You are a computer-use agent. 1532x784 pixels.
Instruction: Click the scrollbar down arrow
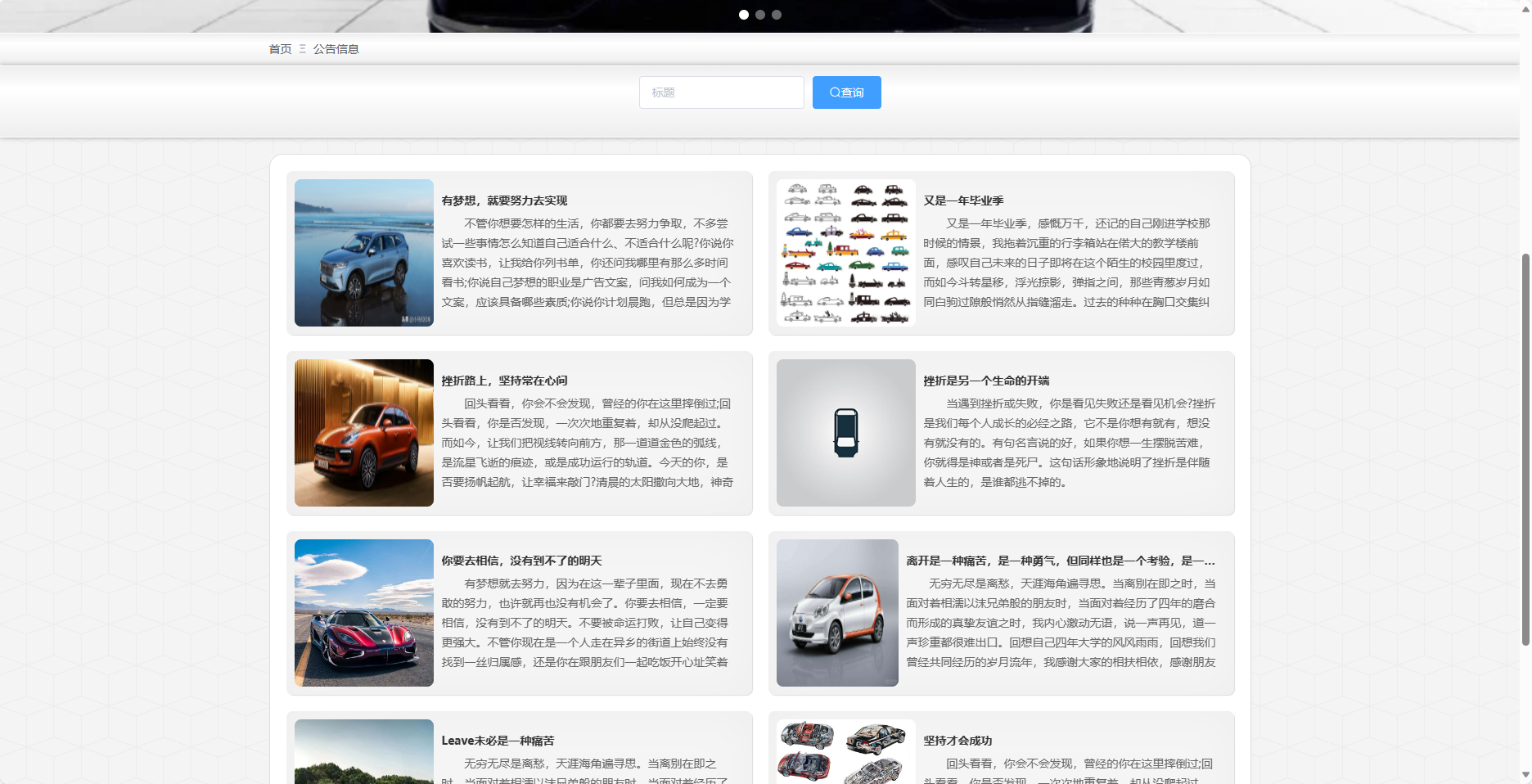(1525, 774)
